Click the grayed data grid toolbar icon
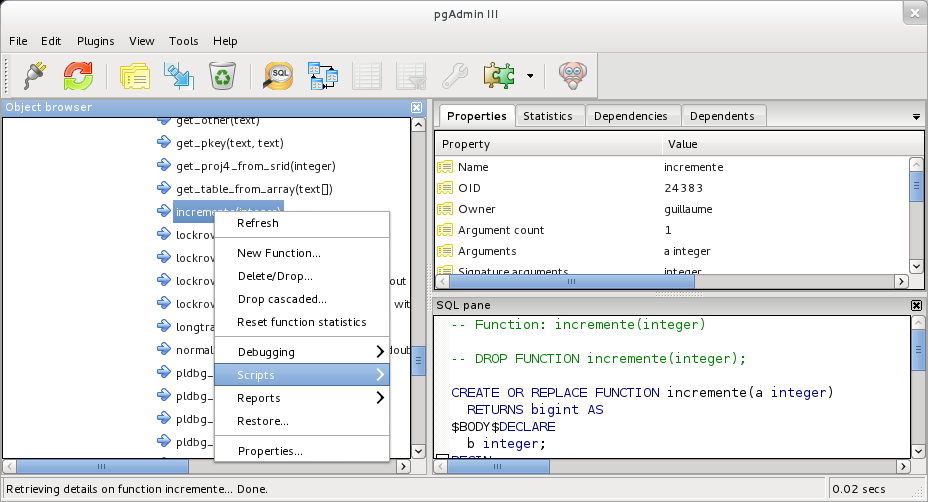The height and width of the screenshot is (502, 928). (x=367, y=76)
